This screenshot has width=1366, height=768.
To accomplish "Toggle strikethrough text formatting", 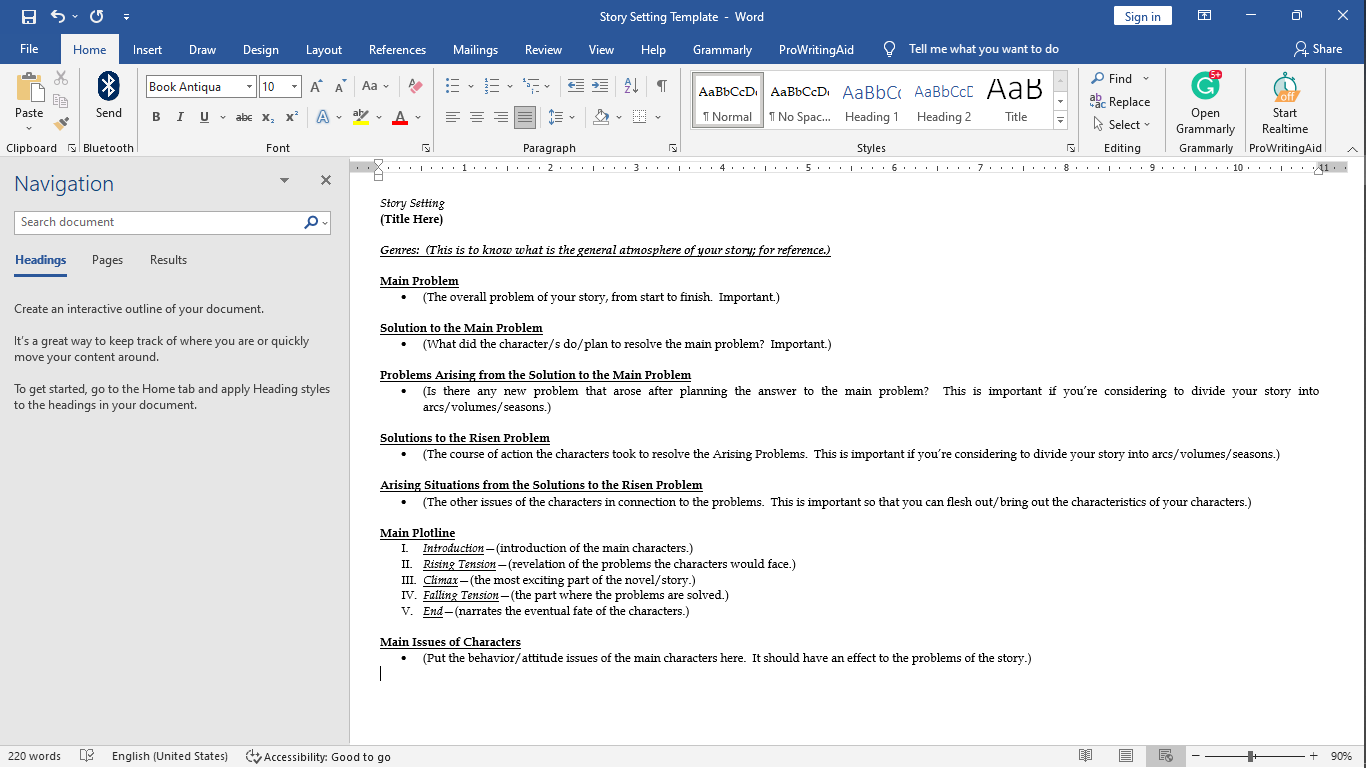I will click(x=243, y=118).
